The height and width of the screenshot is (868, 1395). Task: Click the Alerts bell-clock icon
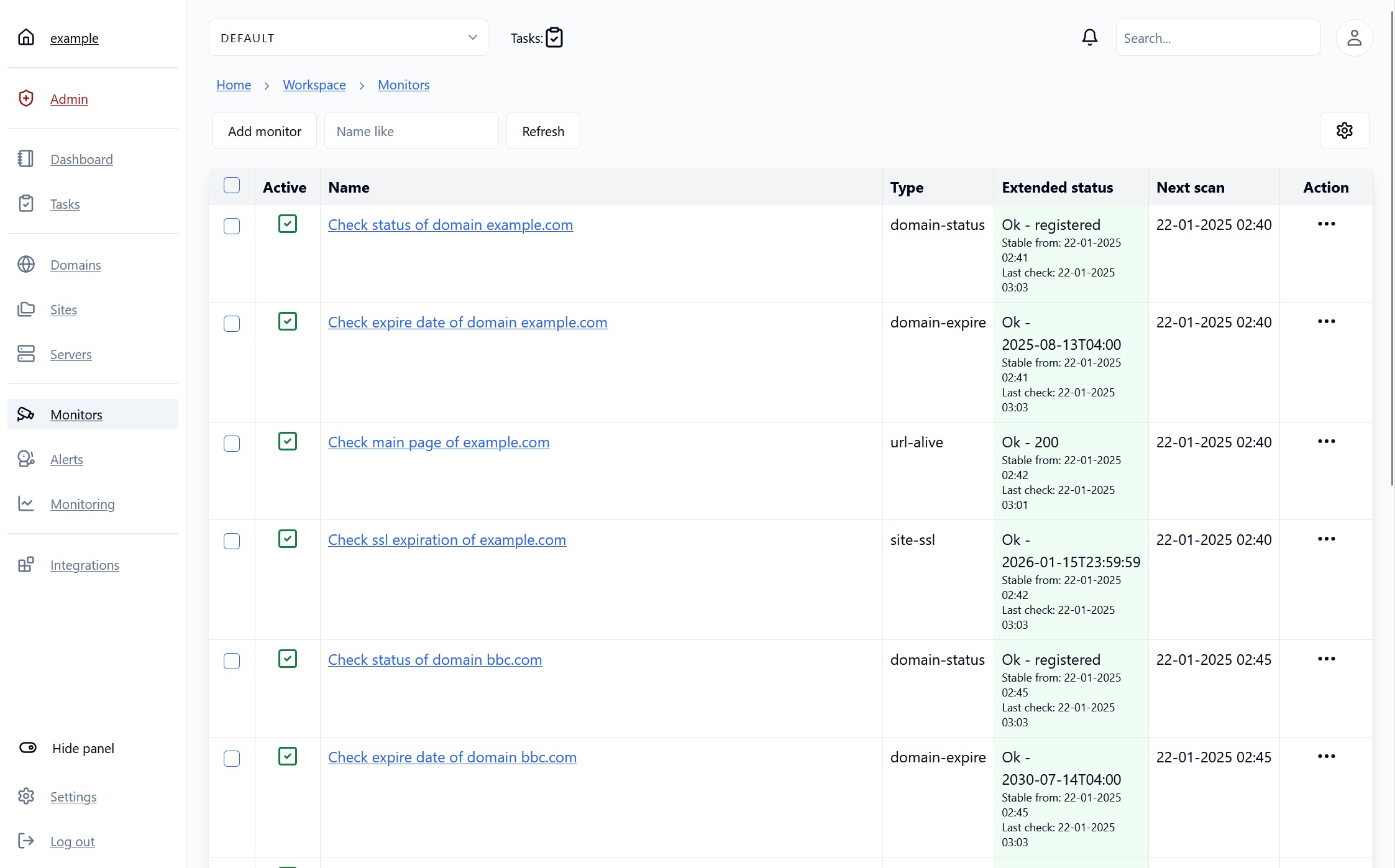pos(26,459)
